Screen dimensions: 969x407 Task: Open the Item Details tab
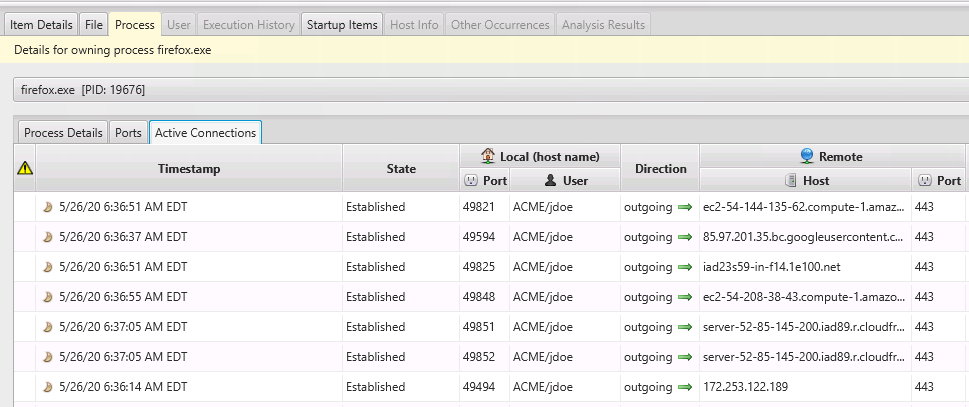pyautogui.click(x=41, y=24)
